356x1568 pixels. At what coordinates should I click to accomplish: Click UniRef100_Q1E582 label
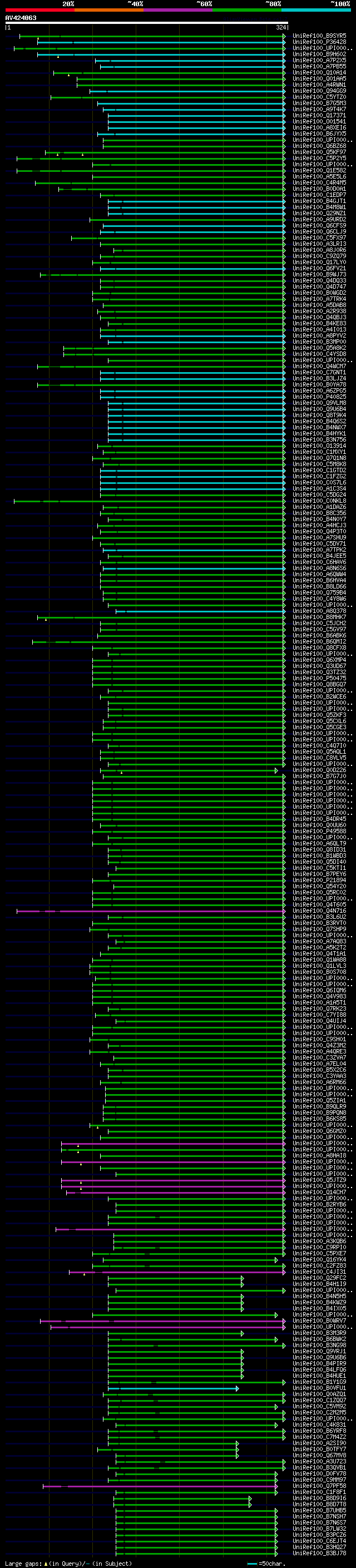(319, 170)
